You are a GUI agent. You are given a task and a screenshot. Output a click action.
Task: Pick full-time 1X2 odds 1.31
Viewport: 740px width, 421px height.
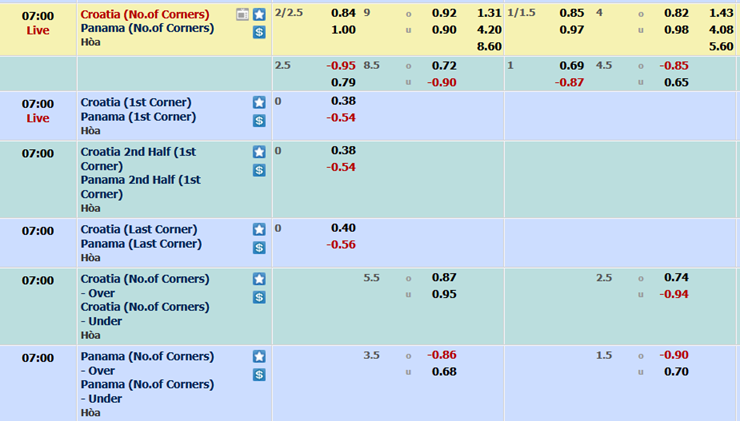pyautogui.click(x=489, y=13)
